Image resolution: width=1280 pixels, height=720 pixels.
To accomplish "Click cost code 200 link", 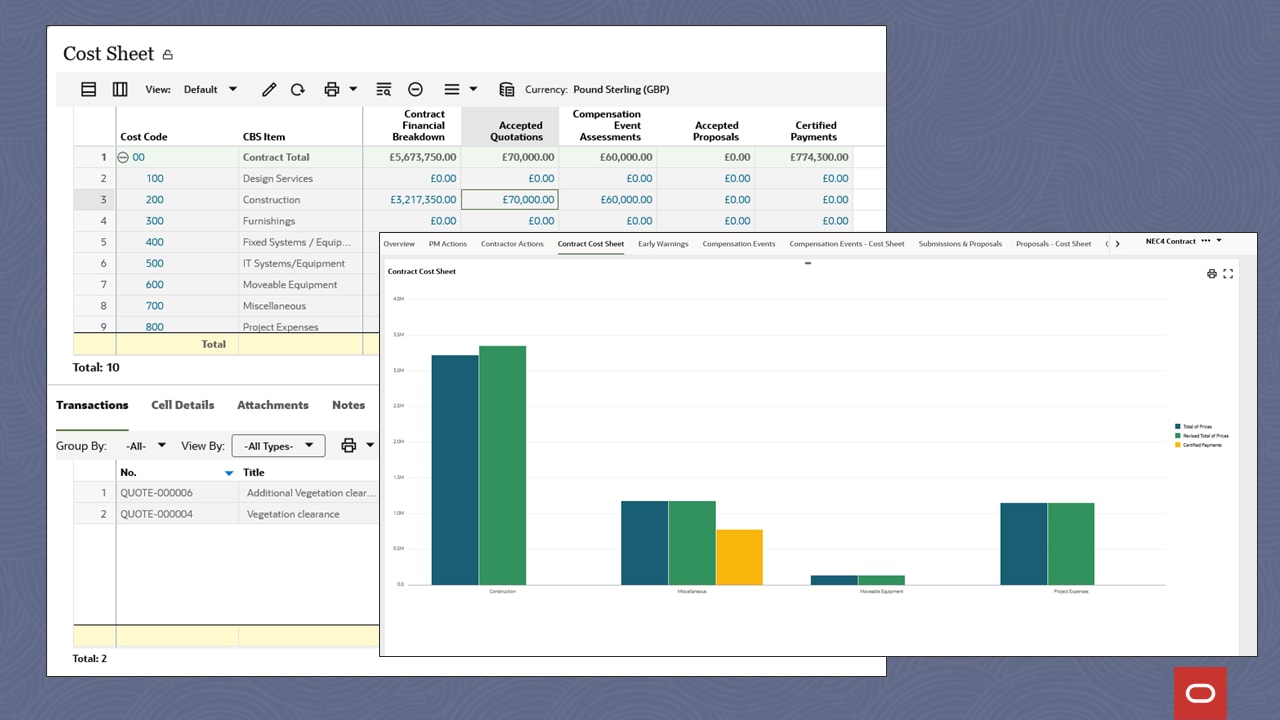I will click(154, 200).
